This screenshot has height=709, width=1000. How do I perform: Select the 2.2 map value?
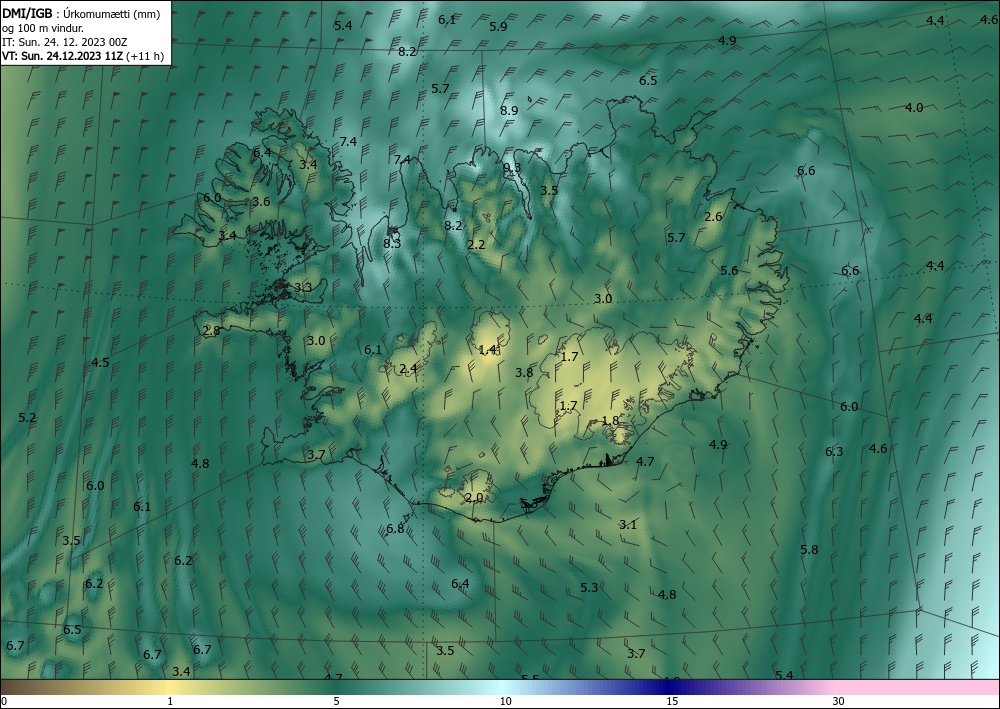click(x=476, y=244)
